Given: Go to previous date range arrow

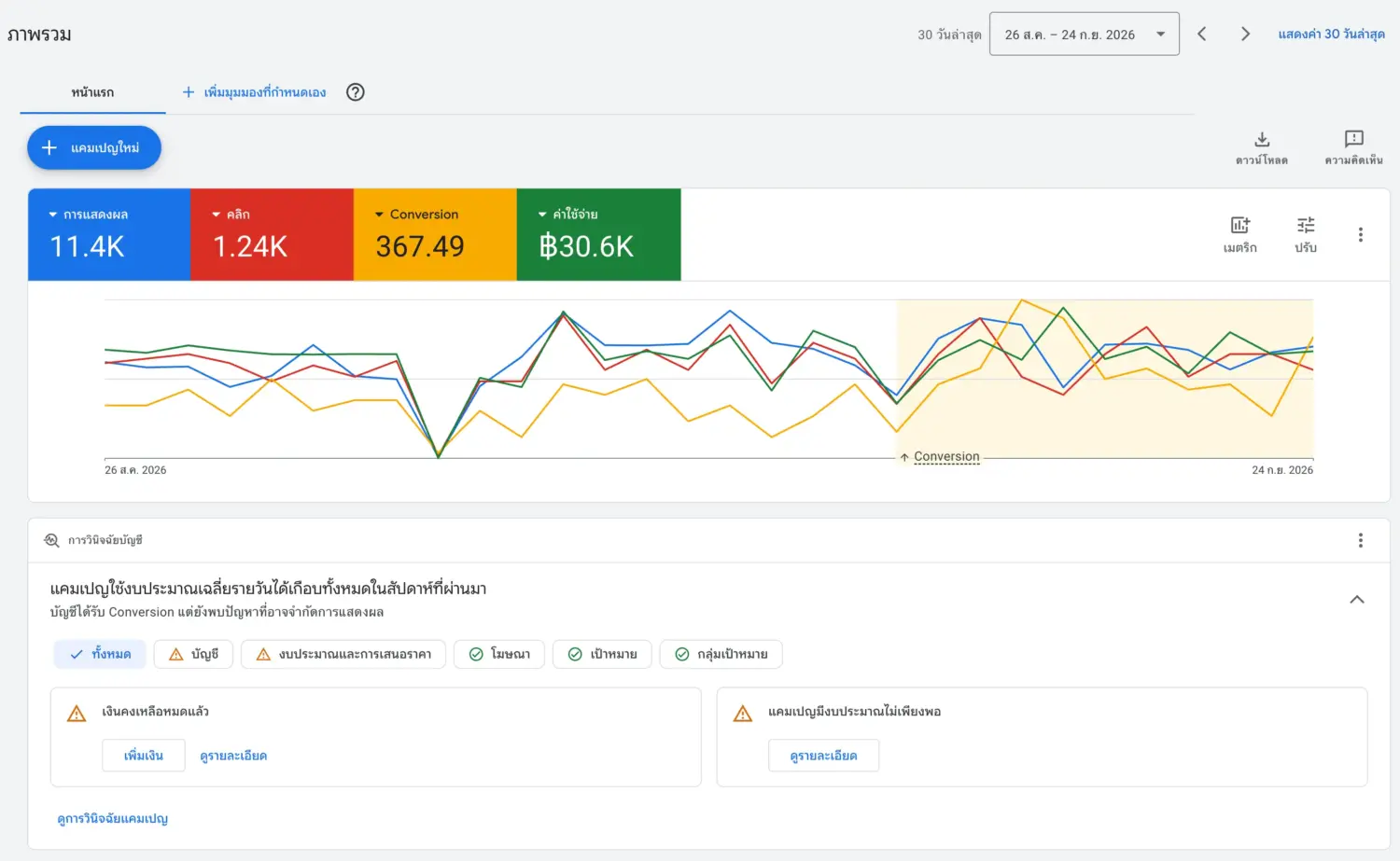Looking at the screenshot, I should point(1202,35).
